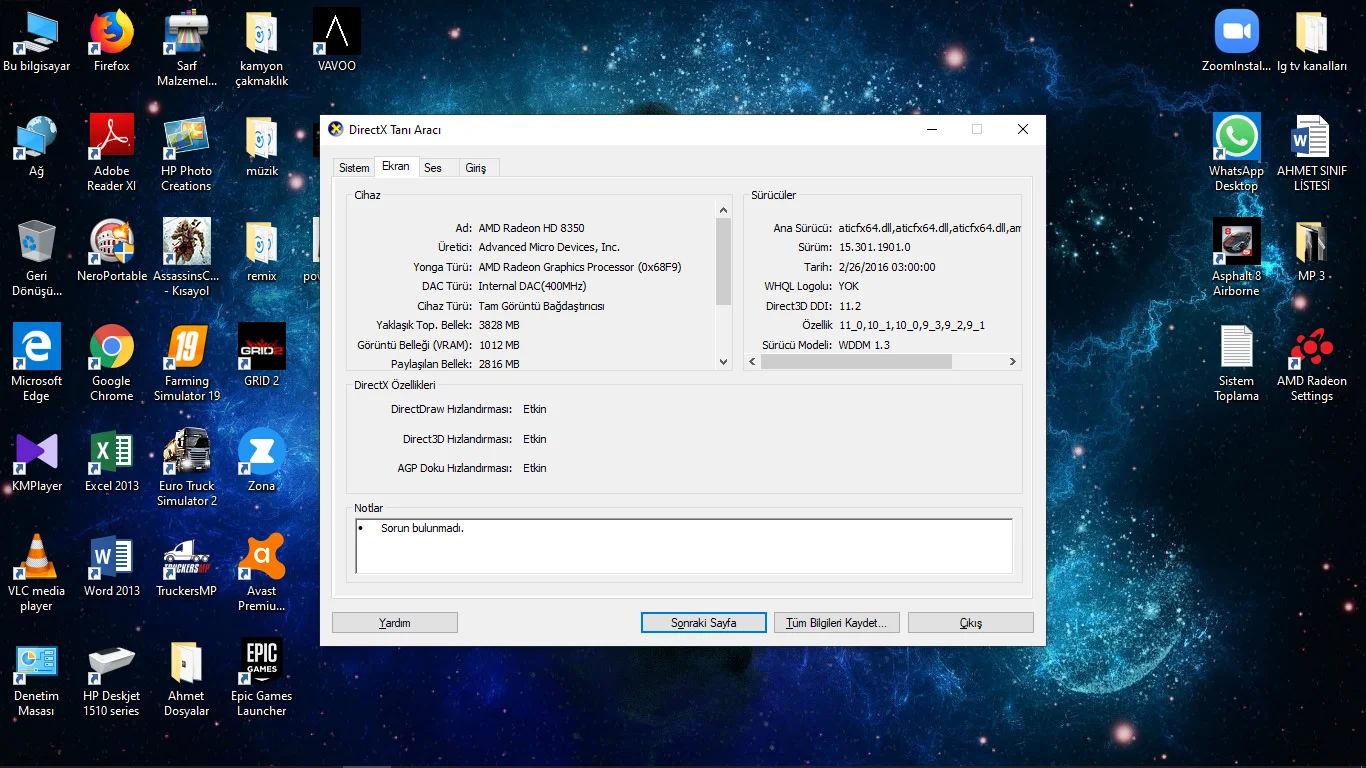Click the 1012 MB VRAM value

click(x=499, y=345)
